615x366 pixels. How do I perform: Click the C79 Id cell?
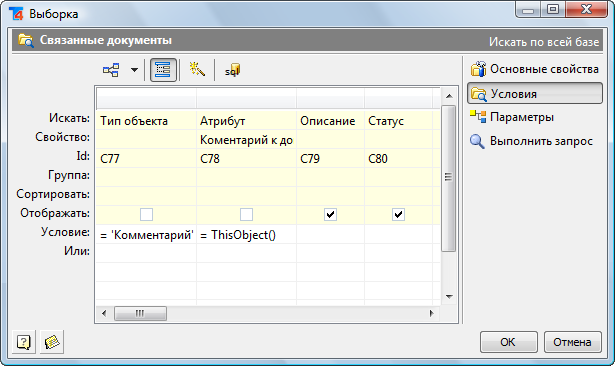point(330,158)
